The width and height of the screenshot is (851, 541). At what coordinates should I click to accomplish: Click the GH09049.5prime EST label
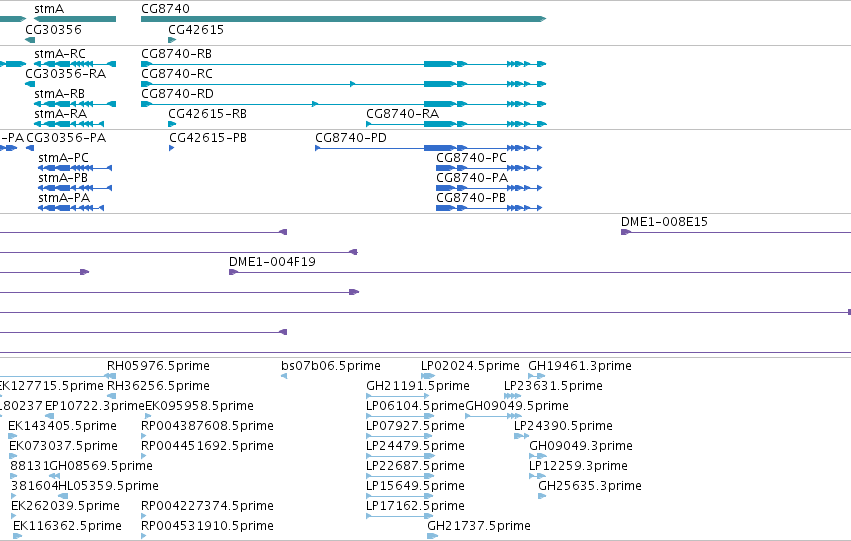click(x=517, y=406)
